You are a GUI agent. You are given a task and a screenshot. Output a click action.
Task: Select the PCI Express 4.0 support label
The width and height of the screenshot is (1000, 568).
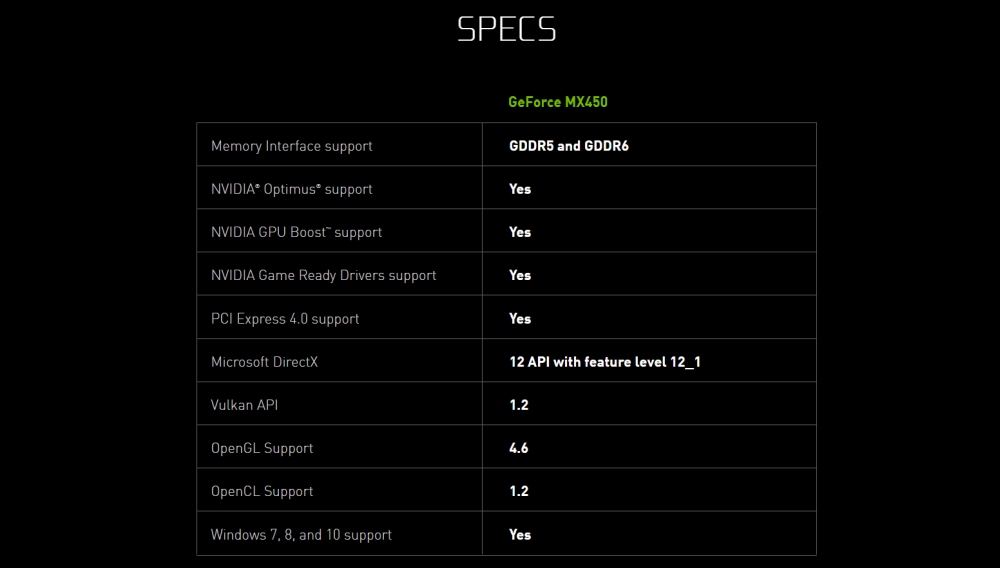tap(284, 319)
